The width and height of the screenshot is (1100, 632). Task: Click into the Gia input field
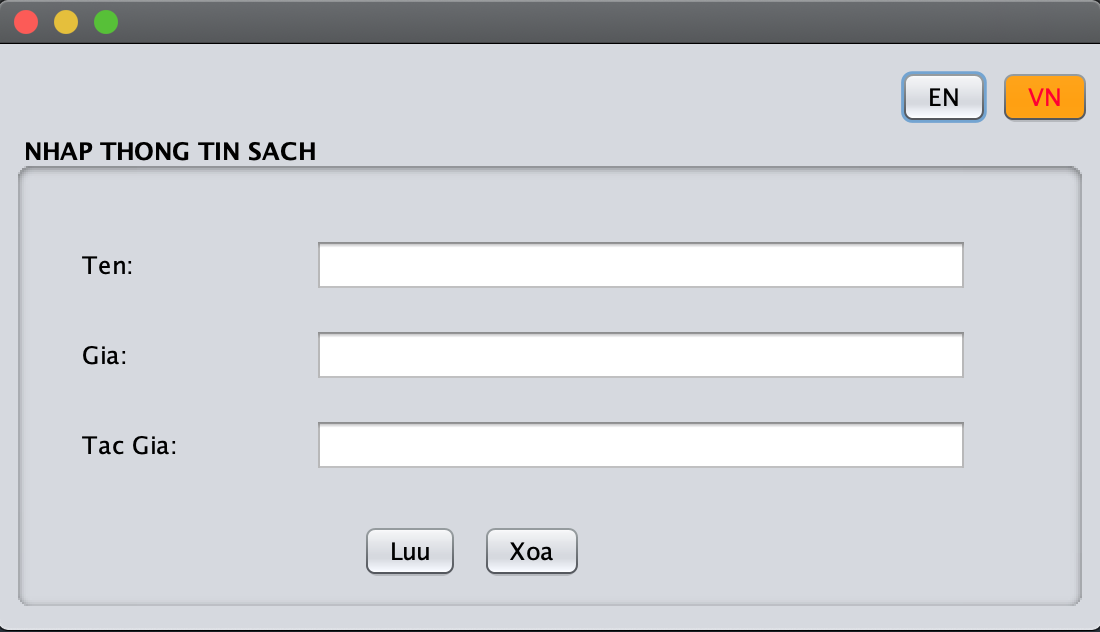tap(640, 355)
